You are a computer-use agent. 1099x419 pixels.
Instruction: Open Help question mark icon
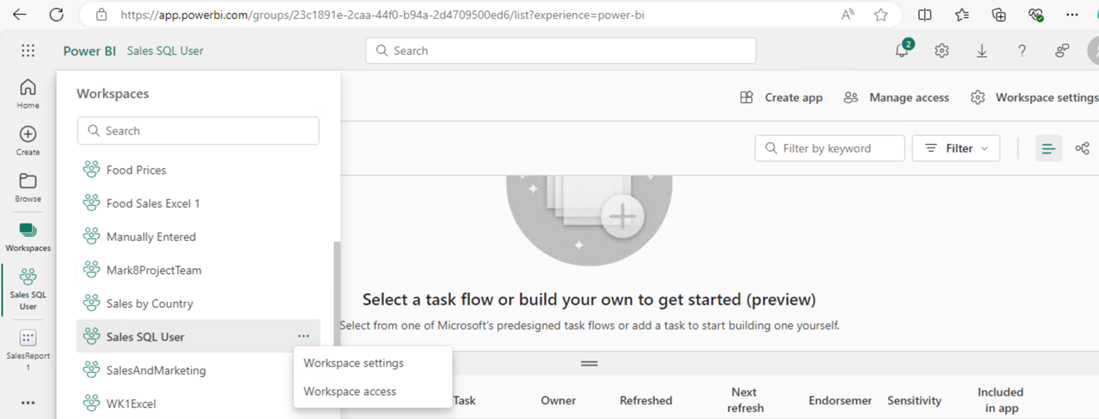pyautogui.click(x=1022, y=50)
